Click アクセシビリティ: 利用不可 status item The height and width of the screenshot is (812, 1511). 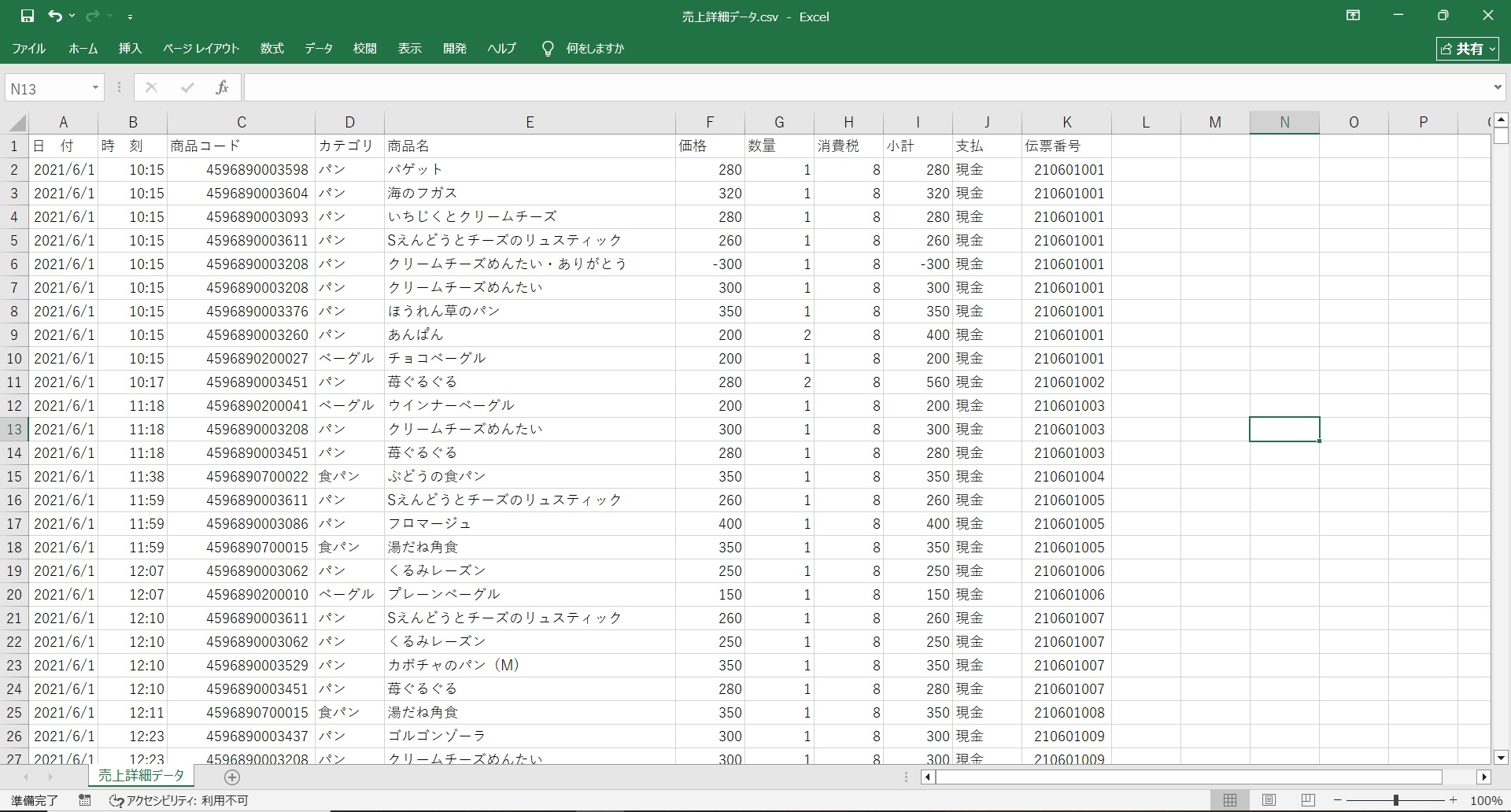[x=179, y=800]
